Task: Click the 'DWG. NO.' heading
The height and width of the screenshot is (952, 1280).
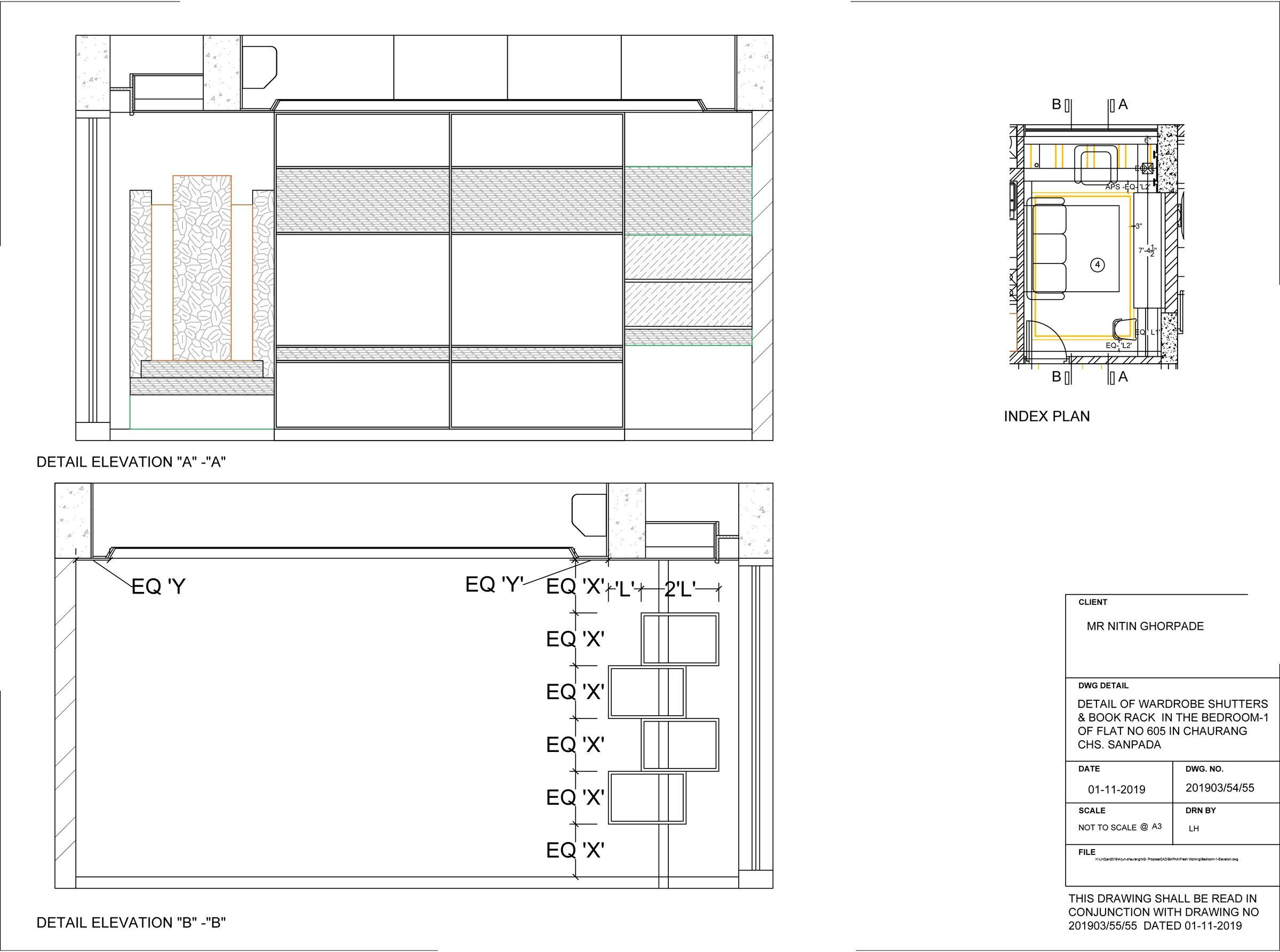Action: (1204, 769)
